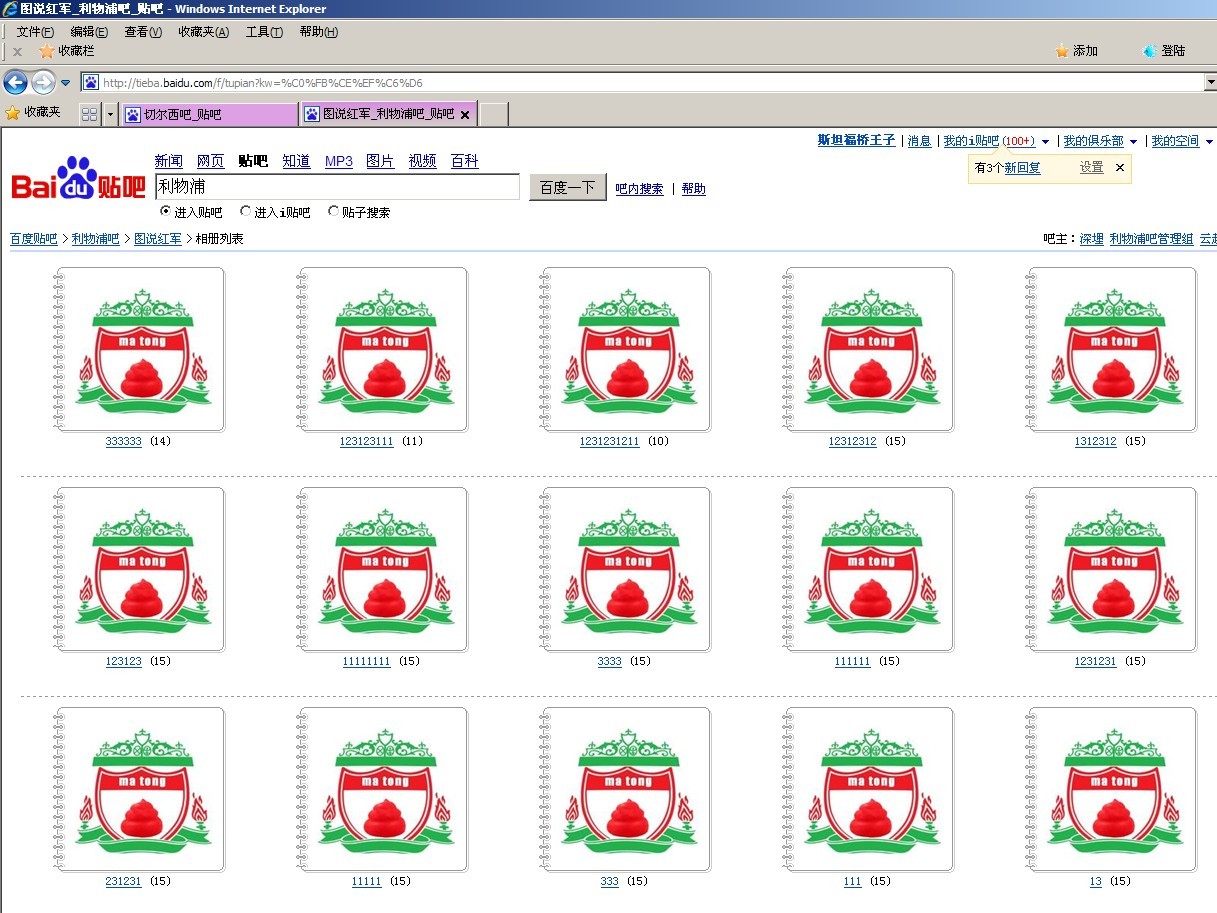
Task: Switch to the 切尔西吧_贴吧 tab
Action: pos(209,114)
